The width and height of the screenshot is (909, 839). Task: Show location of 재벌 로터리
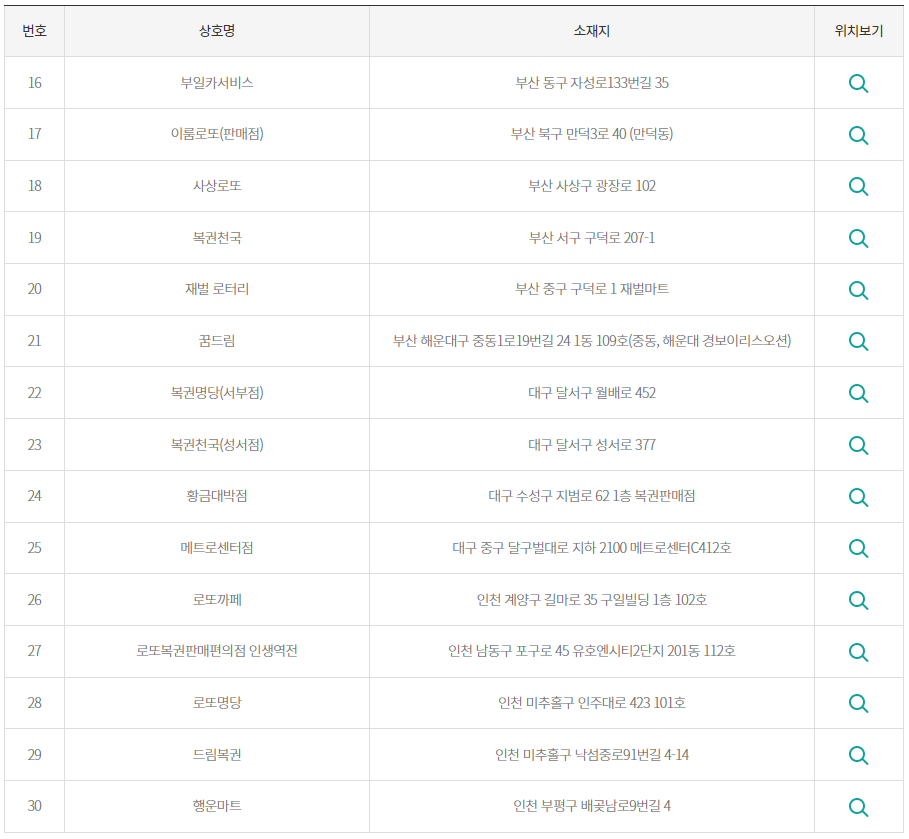[x=858, y=290]
